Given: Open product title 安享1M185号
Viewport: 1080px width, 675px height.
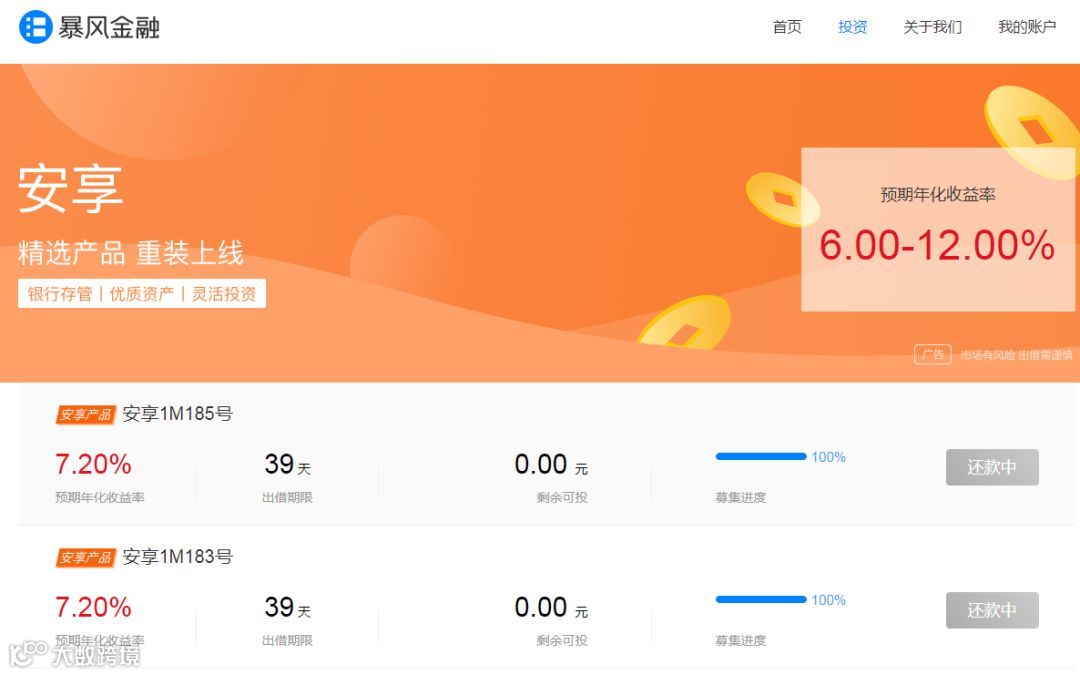Looking at the screenshot, I should tap(178, 413).
